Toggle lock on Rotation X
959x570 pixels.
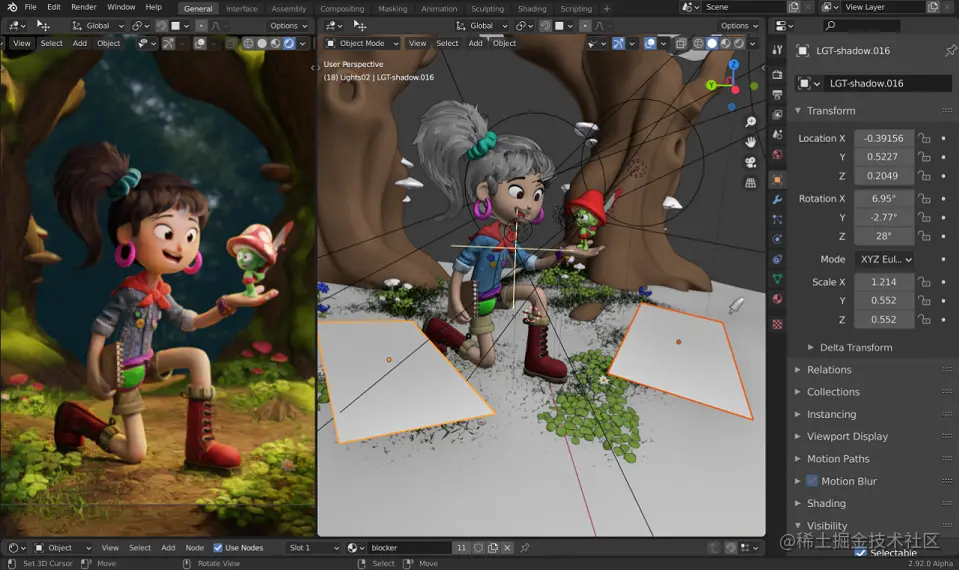click(x=924, y=199)
